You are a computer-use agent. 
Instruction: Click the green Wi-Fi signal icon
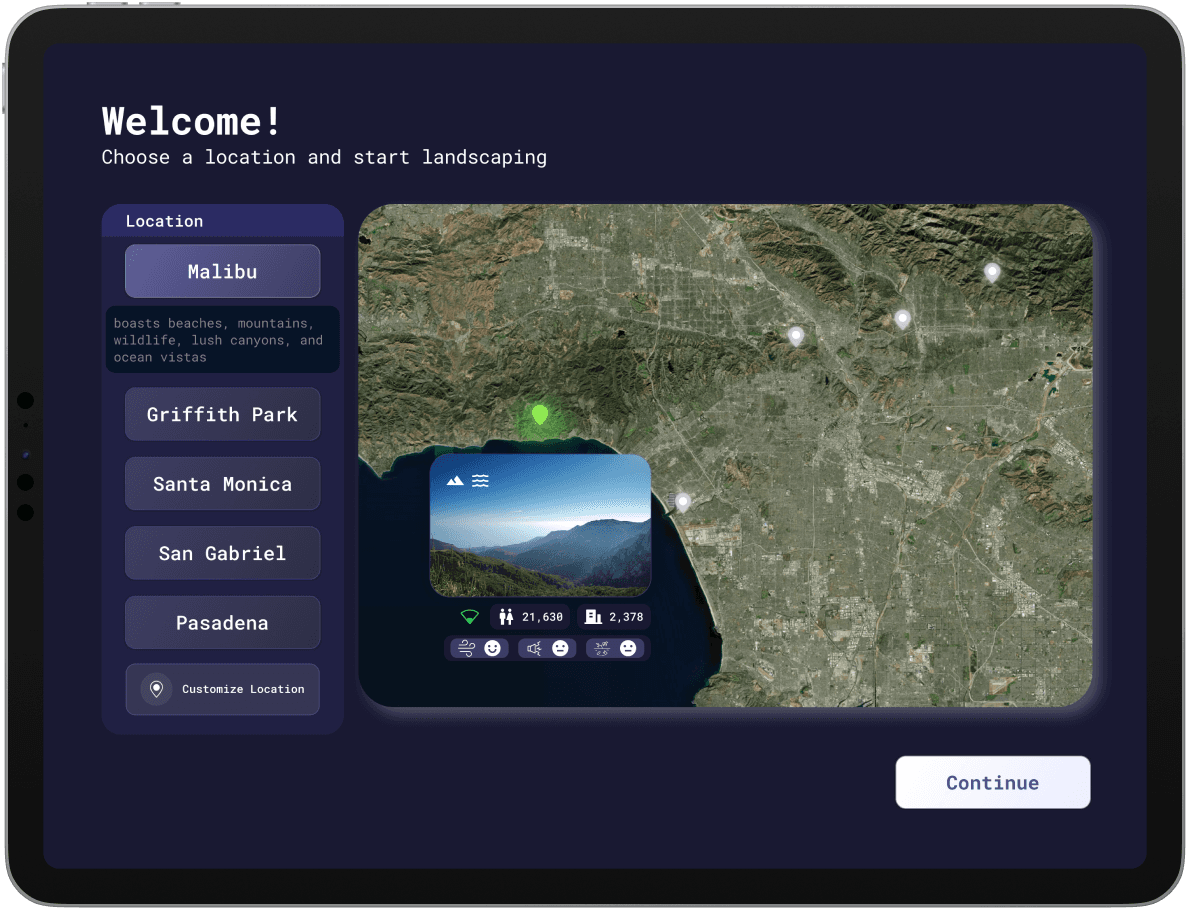pyautogui.click(x=469, y=617)
